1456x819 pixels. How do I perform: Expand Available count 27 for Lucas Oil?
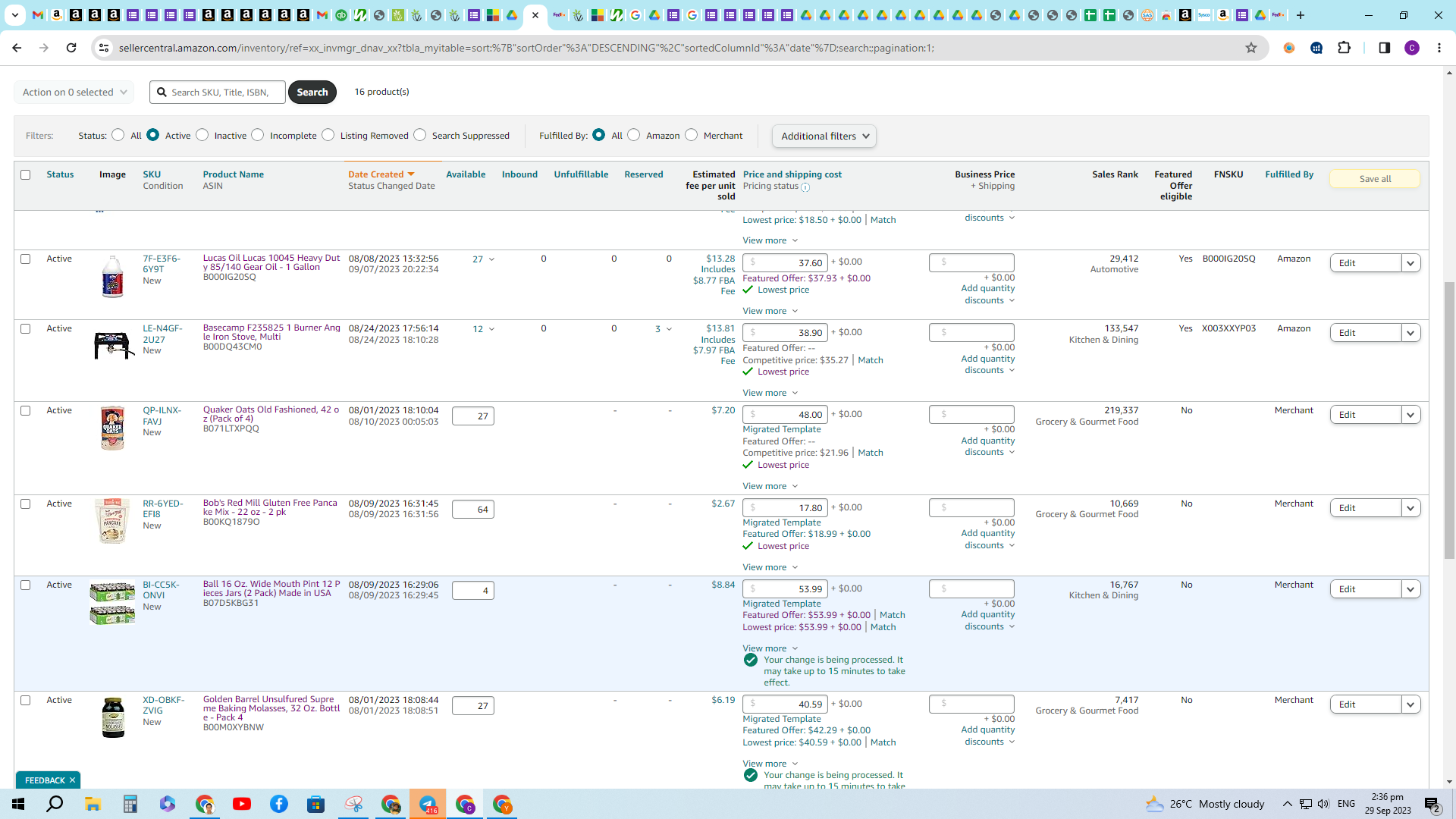coord(483,259)
